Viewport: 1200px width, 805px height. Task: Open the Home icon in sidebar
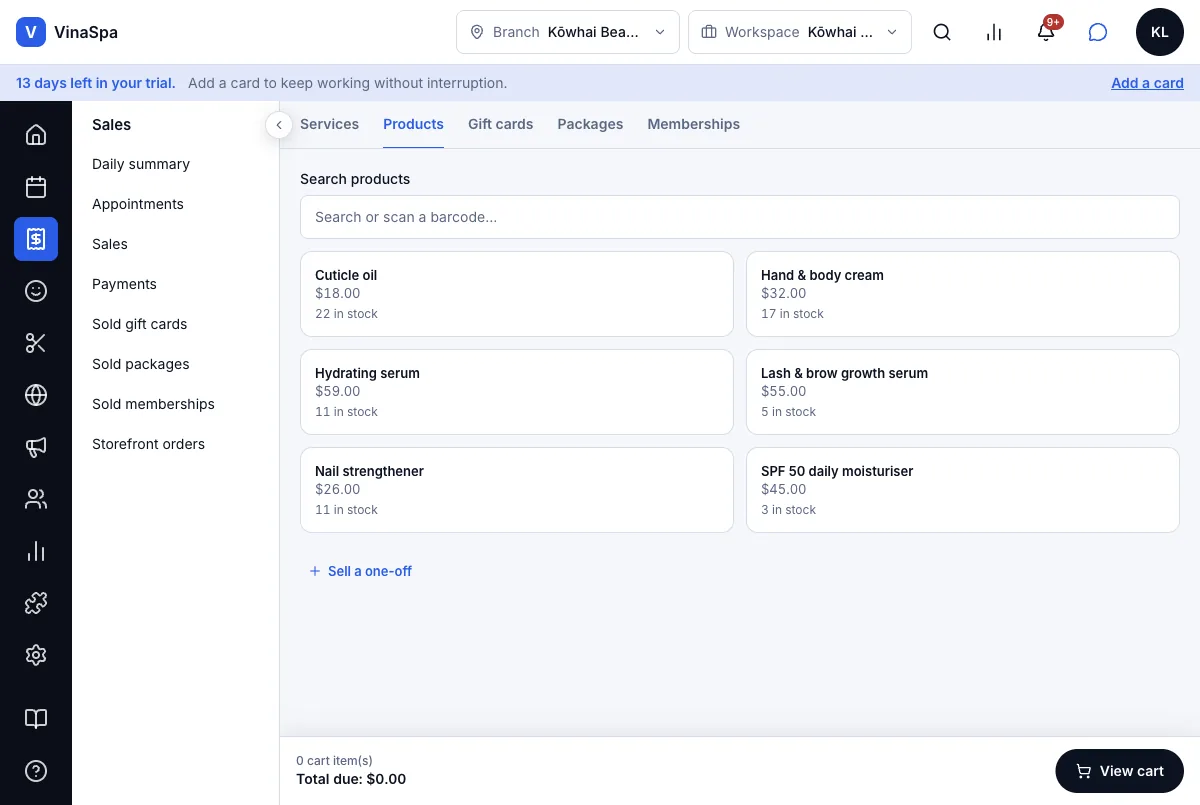36,135
